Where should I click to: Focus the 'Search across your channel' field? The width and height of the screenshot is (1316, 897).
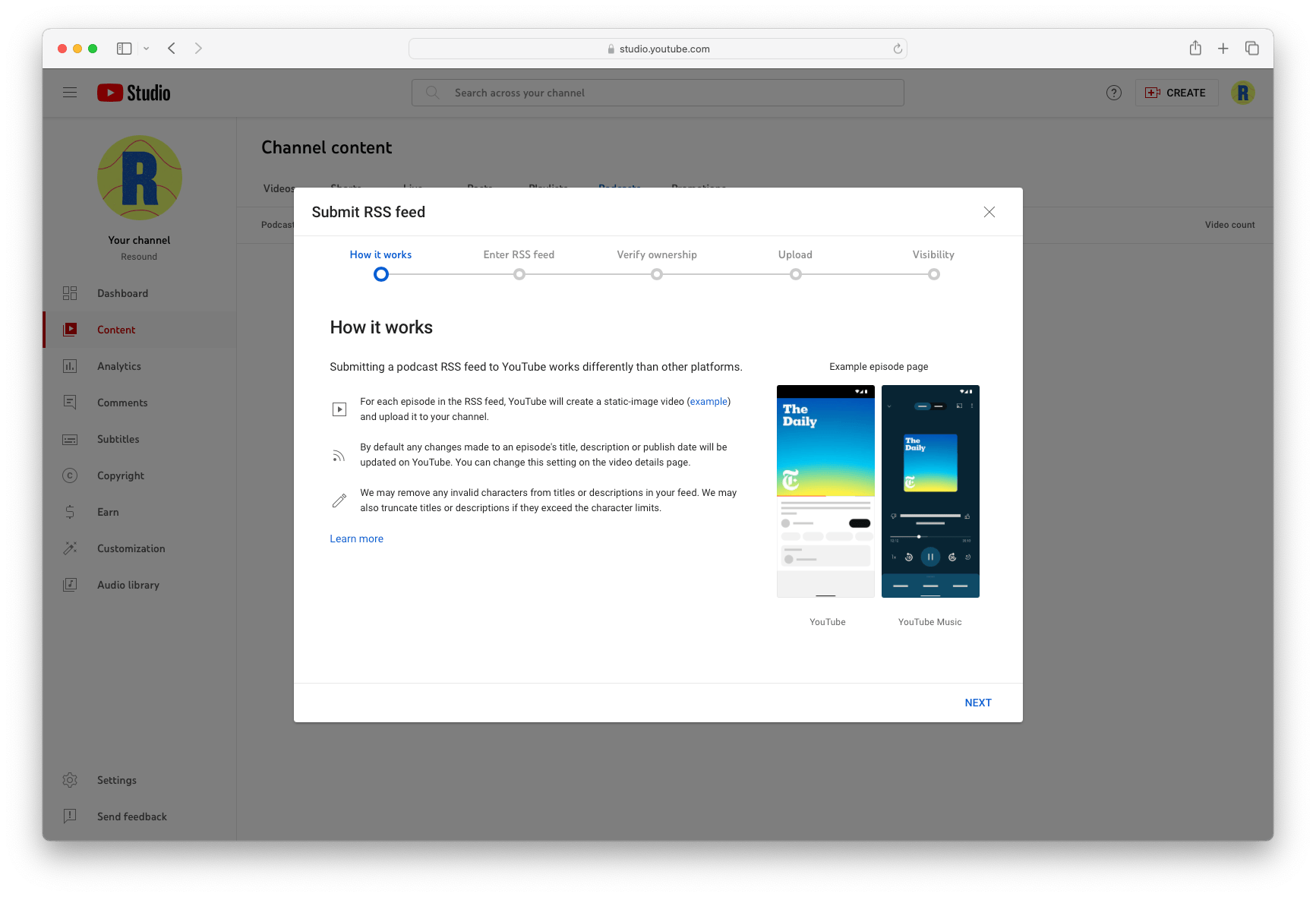coord(658,93)
